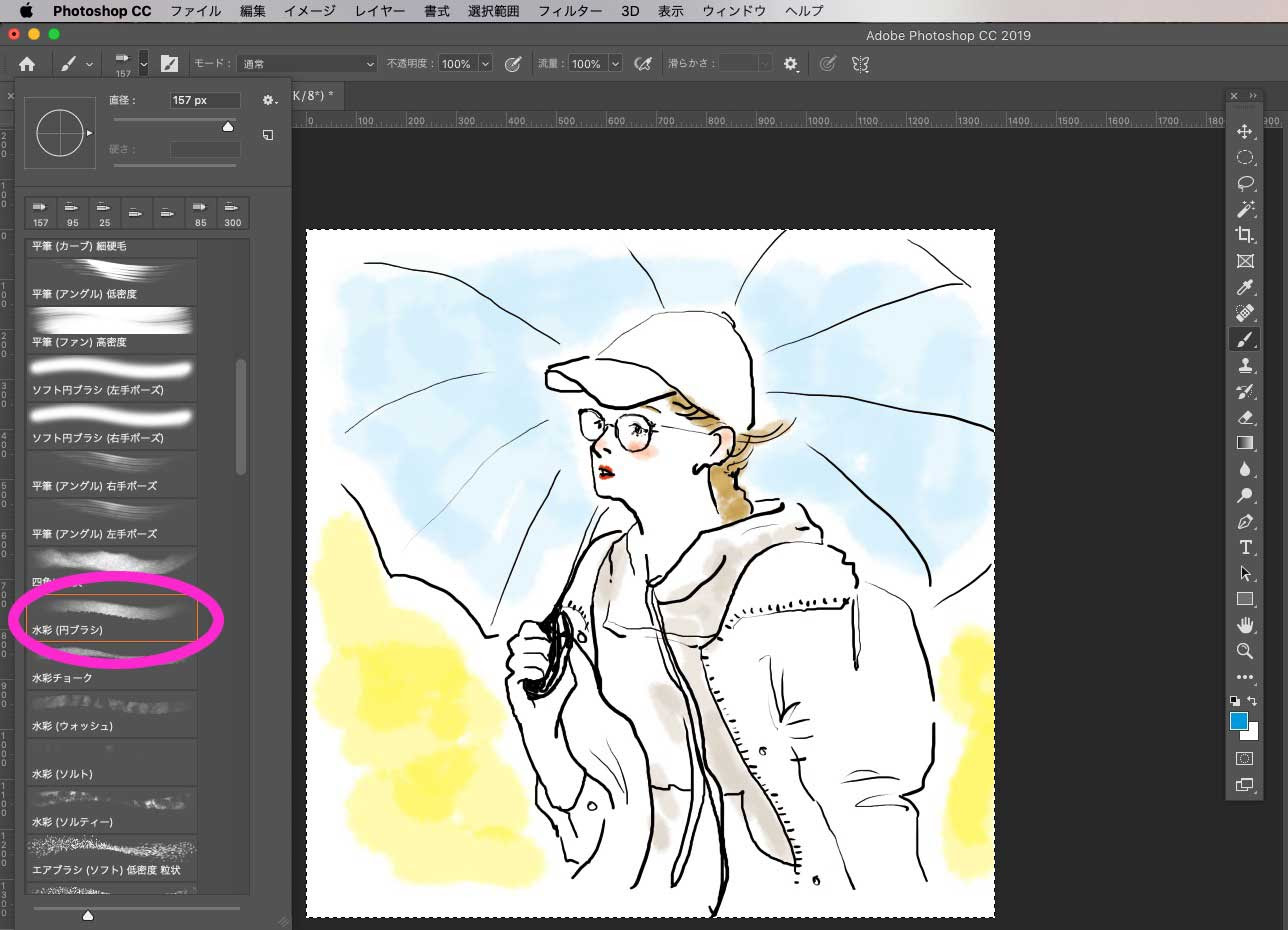Choose the ソフト円ブラシ (左手ポーズ) brush
1288x930 pixels.
pyautogui.click(x=111, y=378)
